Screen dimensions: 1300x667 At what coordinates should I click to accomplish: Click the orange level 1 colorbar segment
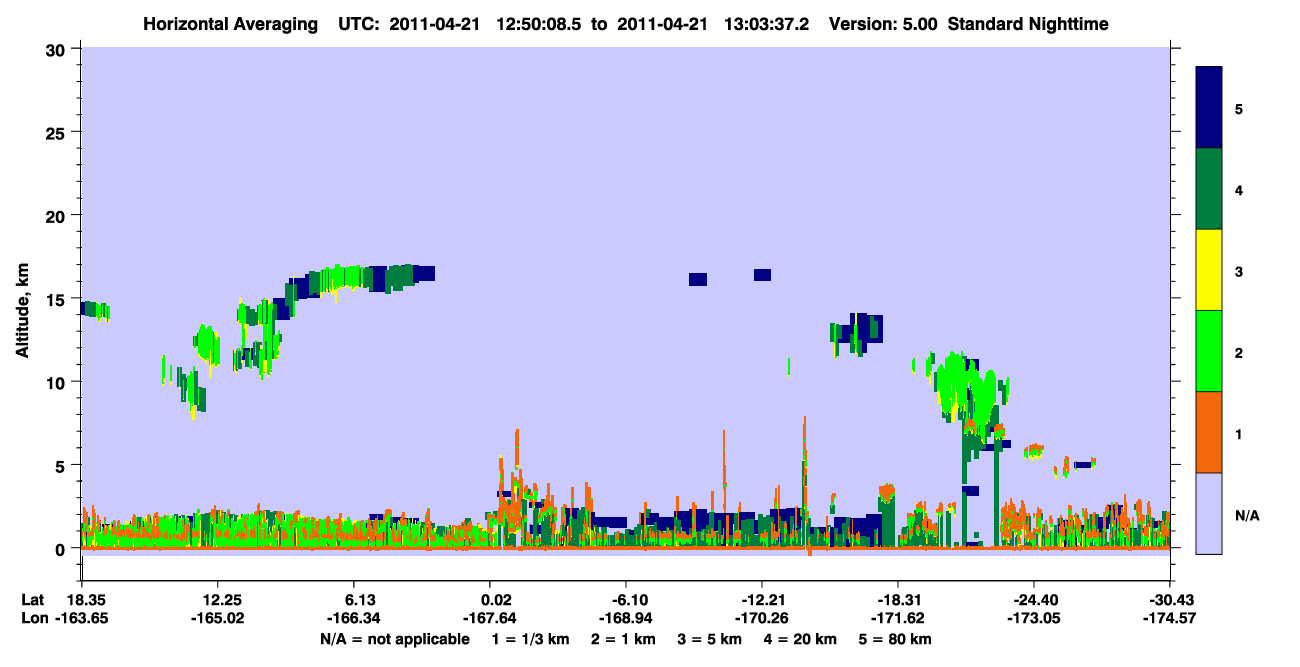1209,432
